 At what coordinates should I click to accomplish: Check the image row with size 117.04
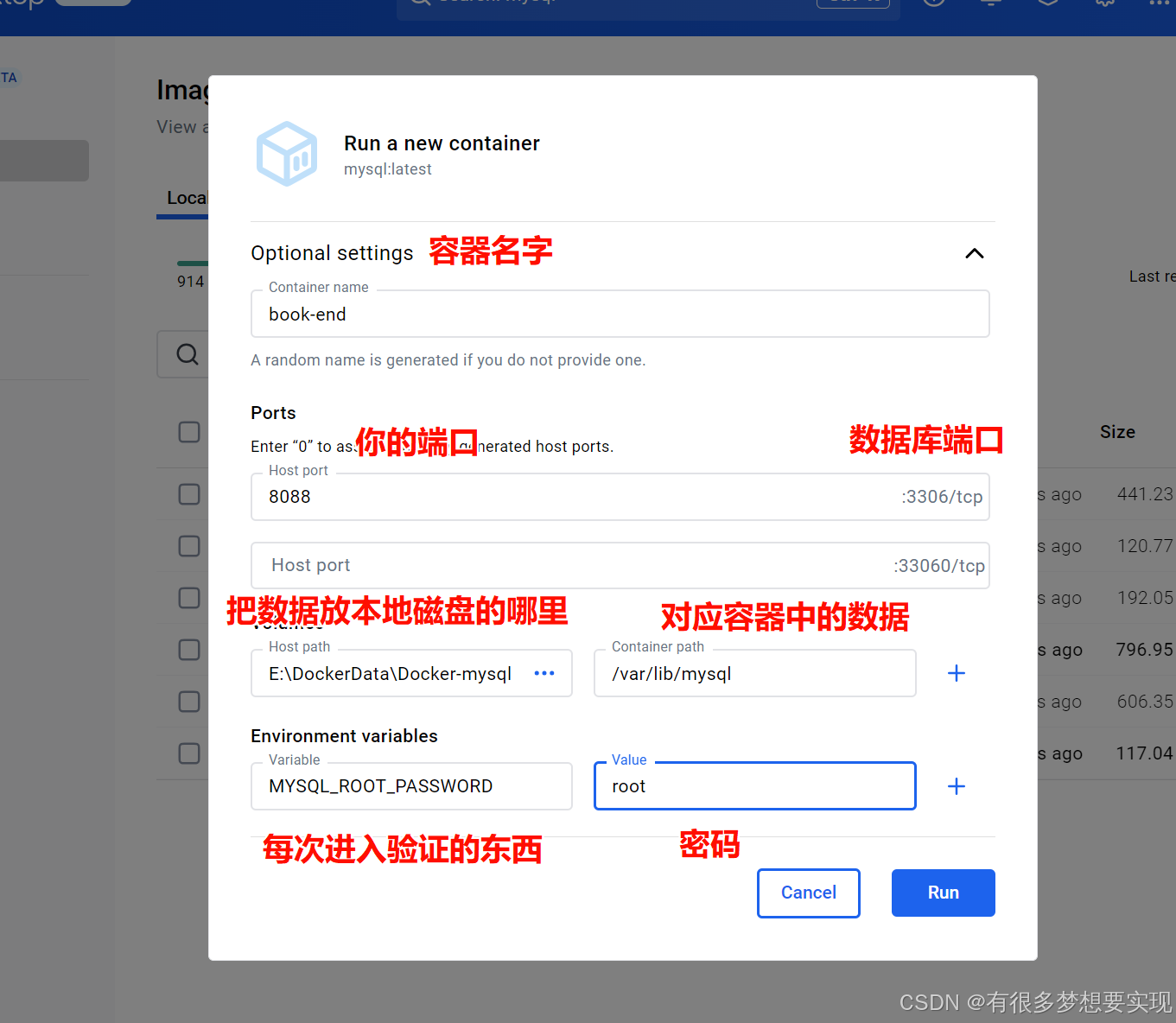pyautogui.click(x=189, y=753)
